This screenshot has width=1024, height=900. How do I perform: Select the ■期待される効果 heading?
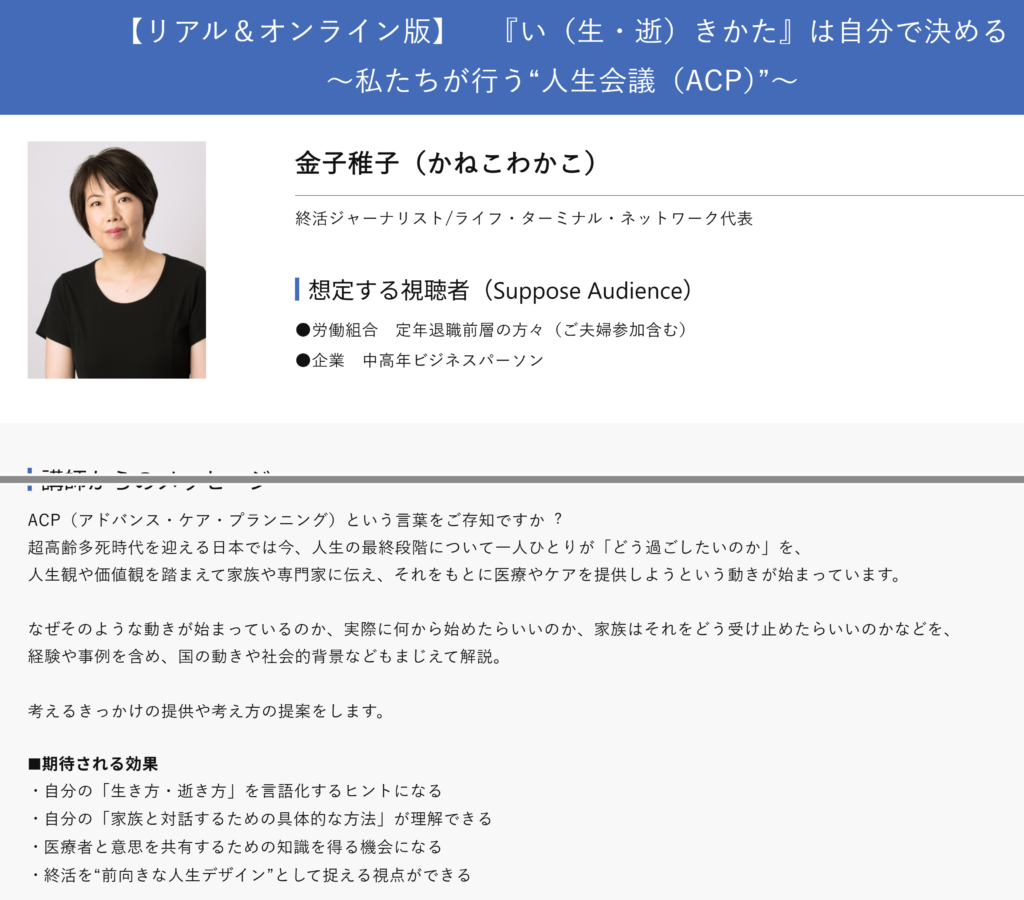tap(93, 764)
